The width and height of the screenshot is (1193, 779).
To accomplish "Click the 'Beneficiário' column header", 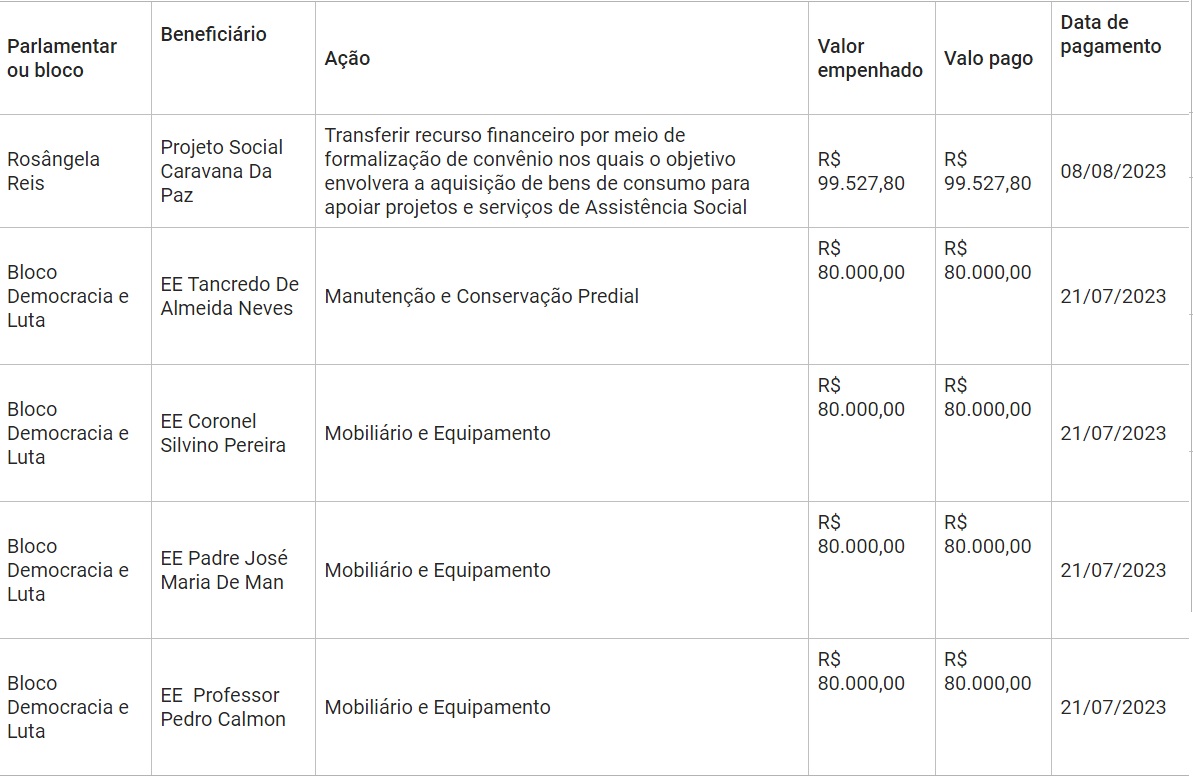I will coord(213,34).
